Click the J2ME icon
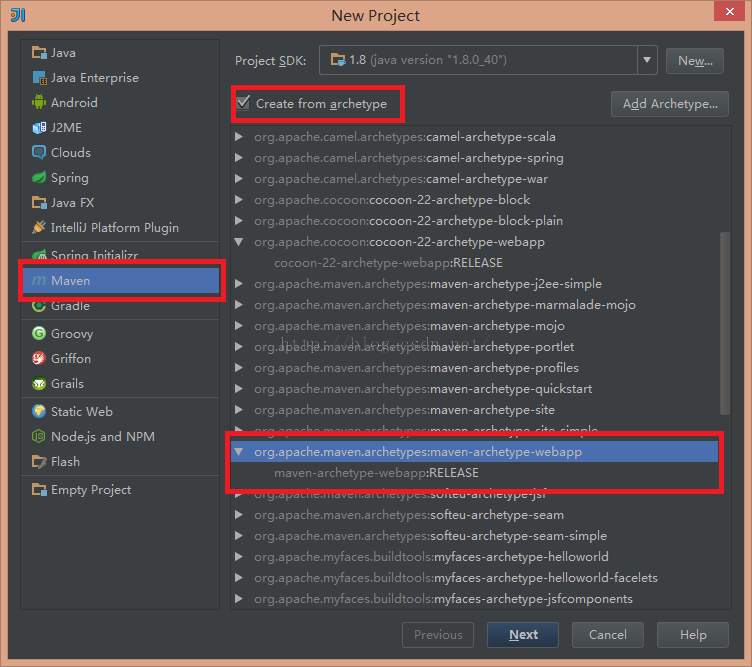Screen dimensions: 752x667 click(39, 128)
